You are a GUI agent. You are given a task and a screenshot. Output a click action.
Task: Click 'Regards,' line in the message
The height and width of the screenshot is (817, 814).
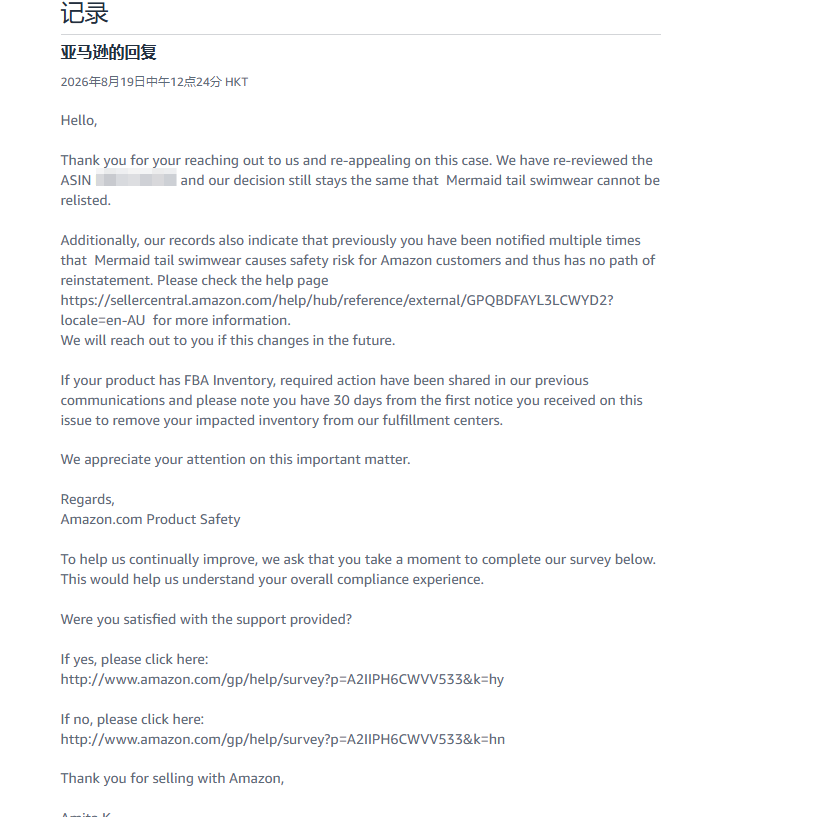[88, 499]
